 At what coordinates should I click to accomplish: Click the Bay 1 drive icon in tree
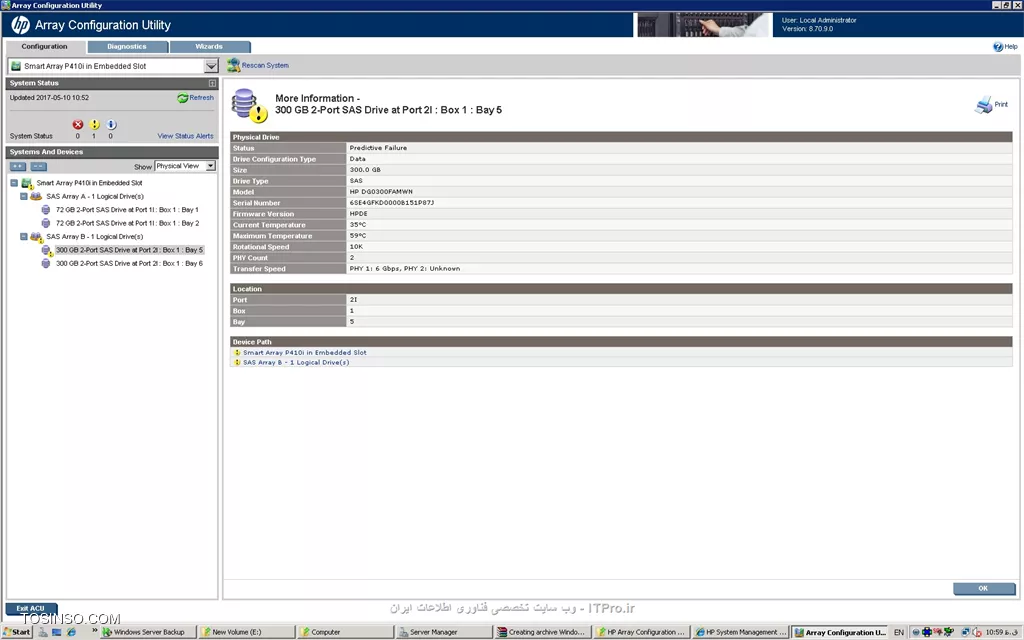46,210
